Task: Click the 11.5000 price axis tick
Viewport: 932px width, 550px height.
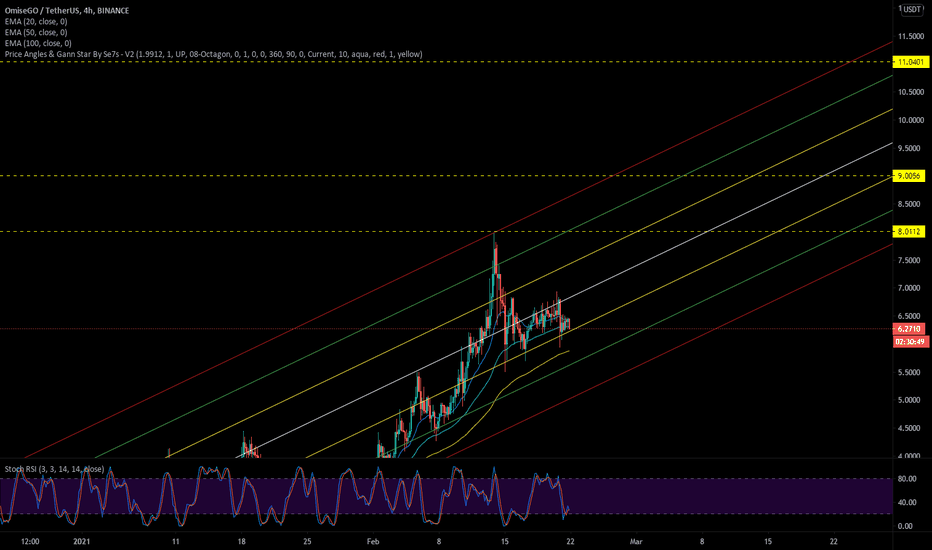Action: (x=911, y=36)
